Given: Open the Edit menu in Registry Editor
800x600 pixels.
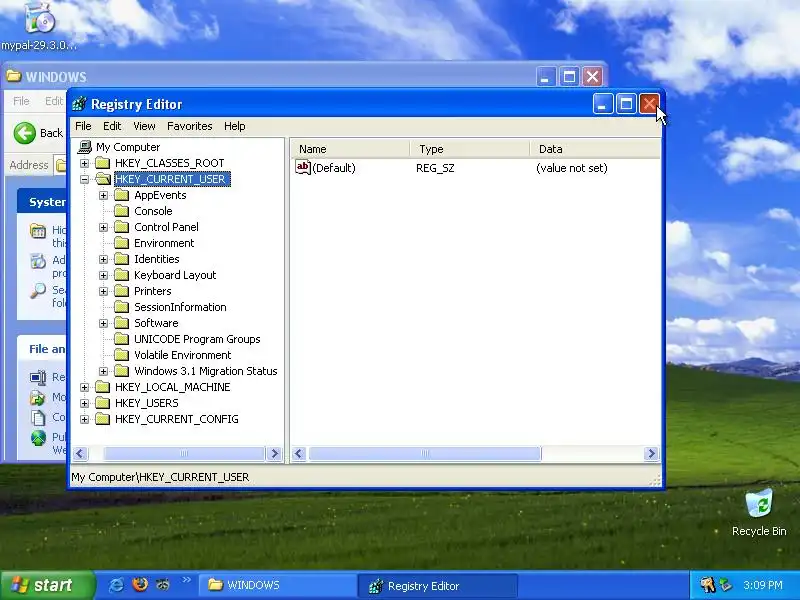Looking at the screenshot, I should 112,126.
